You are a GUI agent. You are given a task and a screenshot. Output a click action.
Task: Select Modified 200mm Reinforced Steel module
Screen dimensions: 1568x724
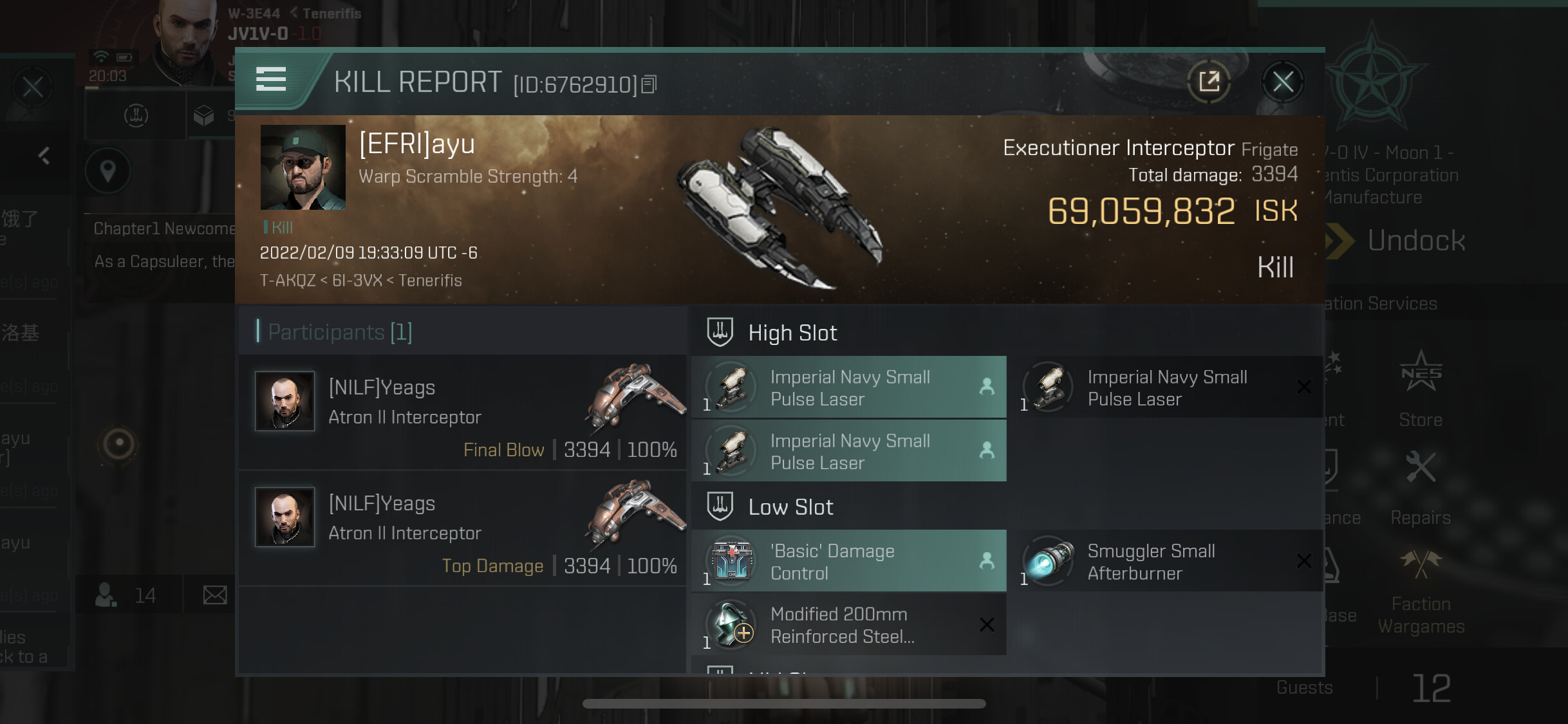click(x=848, y=625)
